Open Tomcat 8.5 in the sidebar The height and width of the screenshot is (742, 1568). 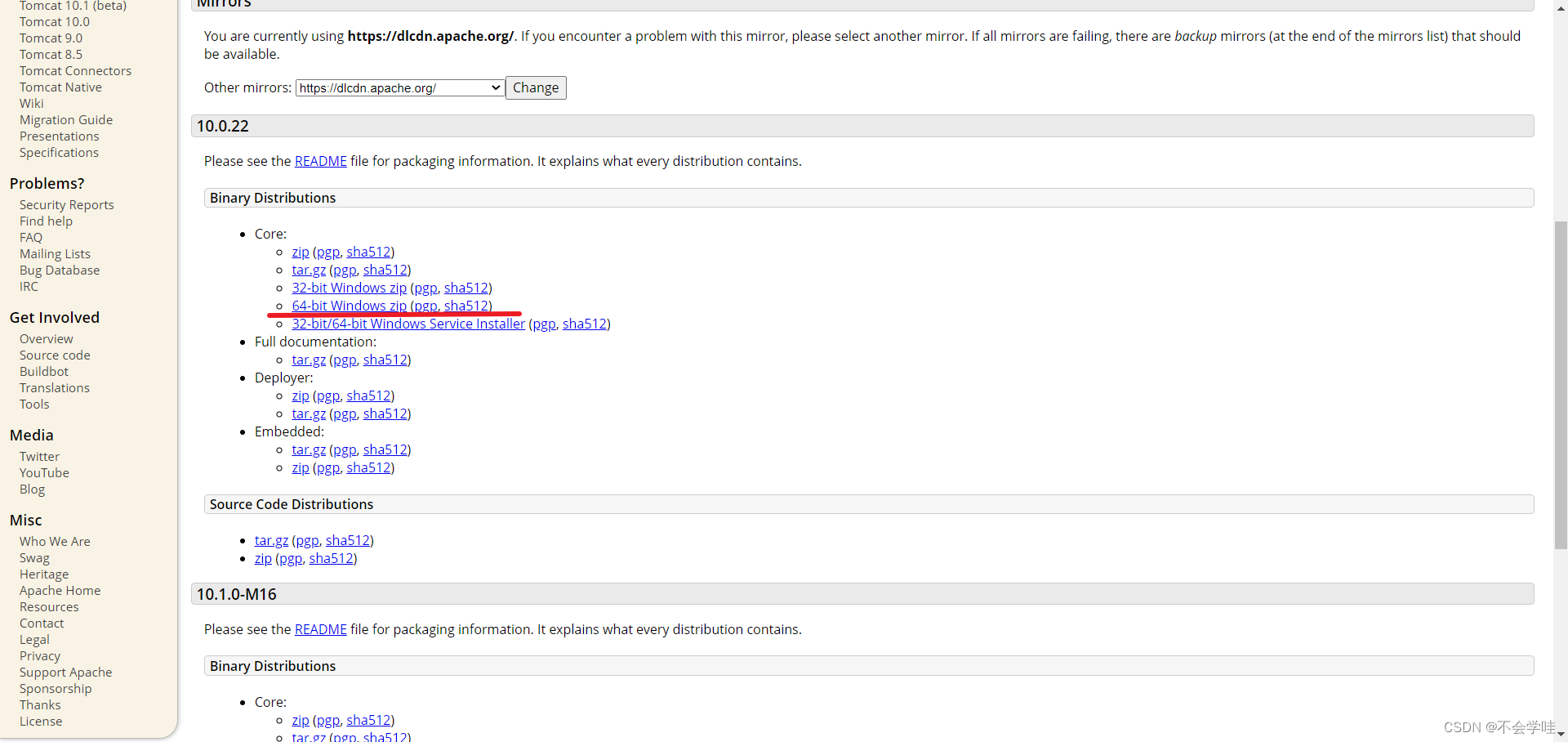pyautogui.click(x=51, y=55)
